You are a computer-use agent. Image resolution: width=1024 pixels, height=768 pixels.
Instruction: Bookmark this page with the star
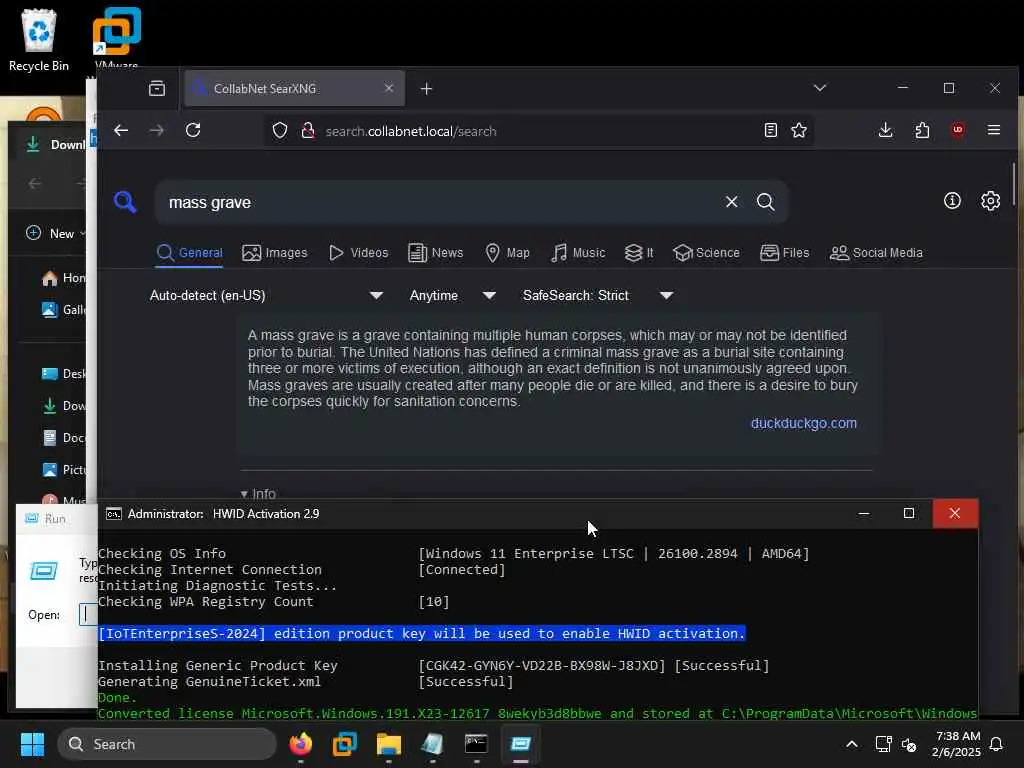[x=799, y=131]
